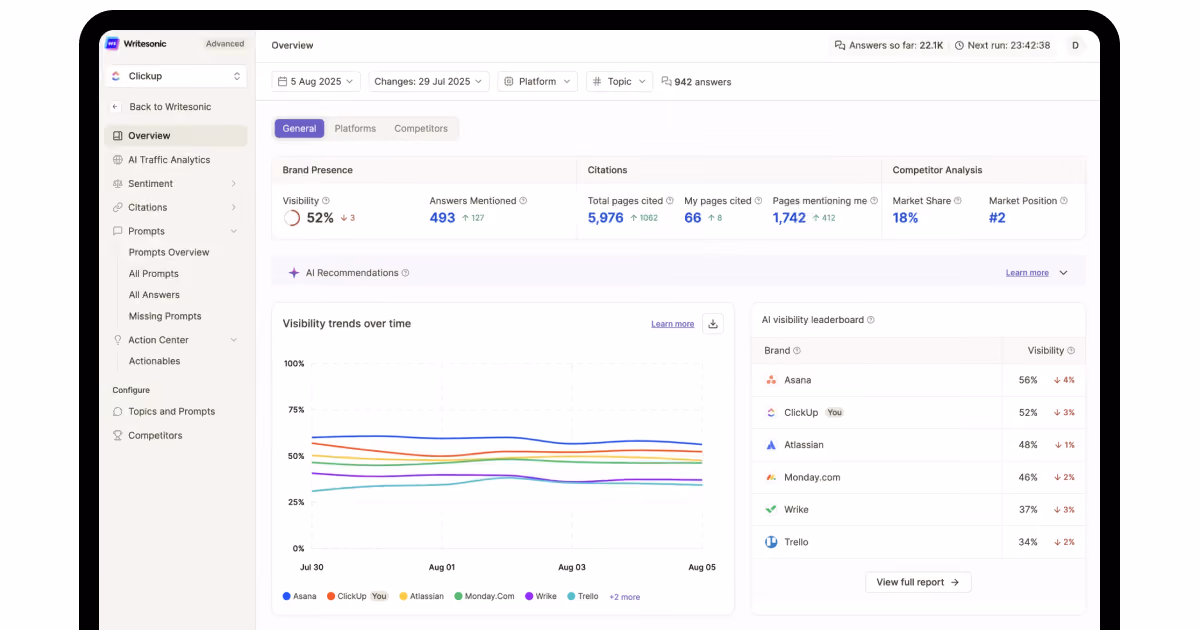Click the My pages cited info icon
This screenshot has height=630, width=1200.
click(758, 201)
